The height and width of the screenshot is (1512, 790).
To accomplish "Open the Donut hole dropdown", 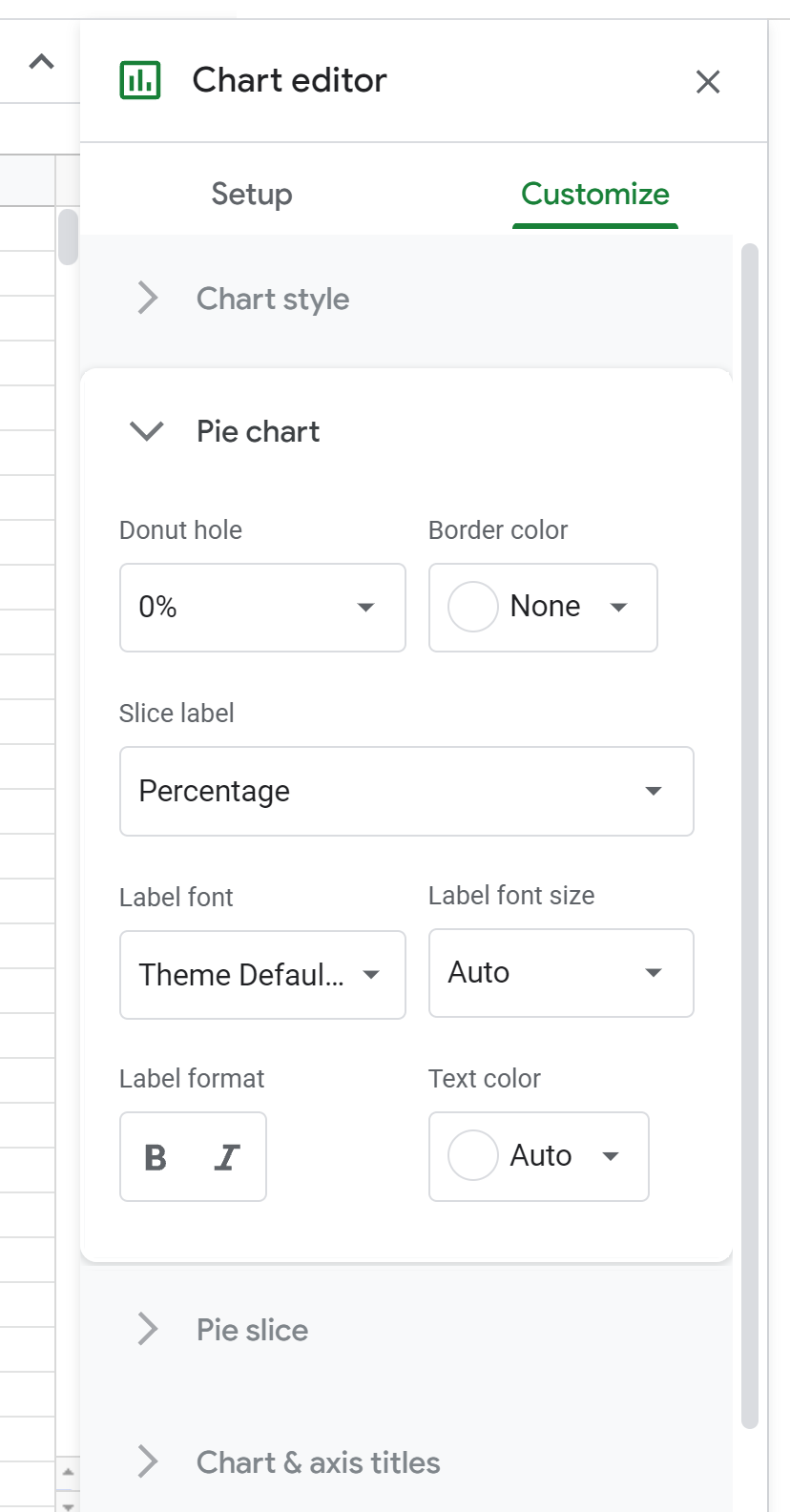I will coord(262,608).
